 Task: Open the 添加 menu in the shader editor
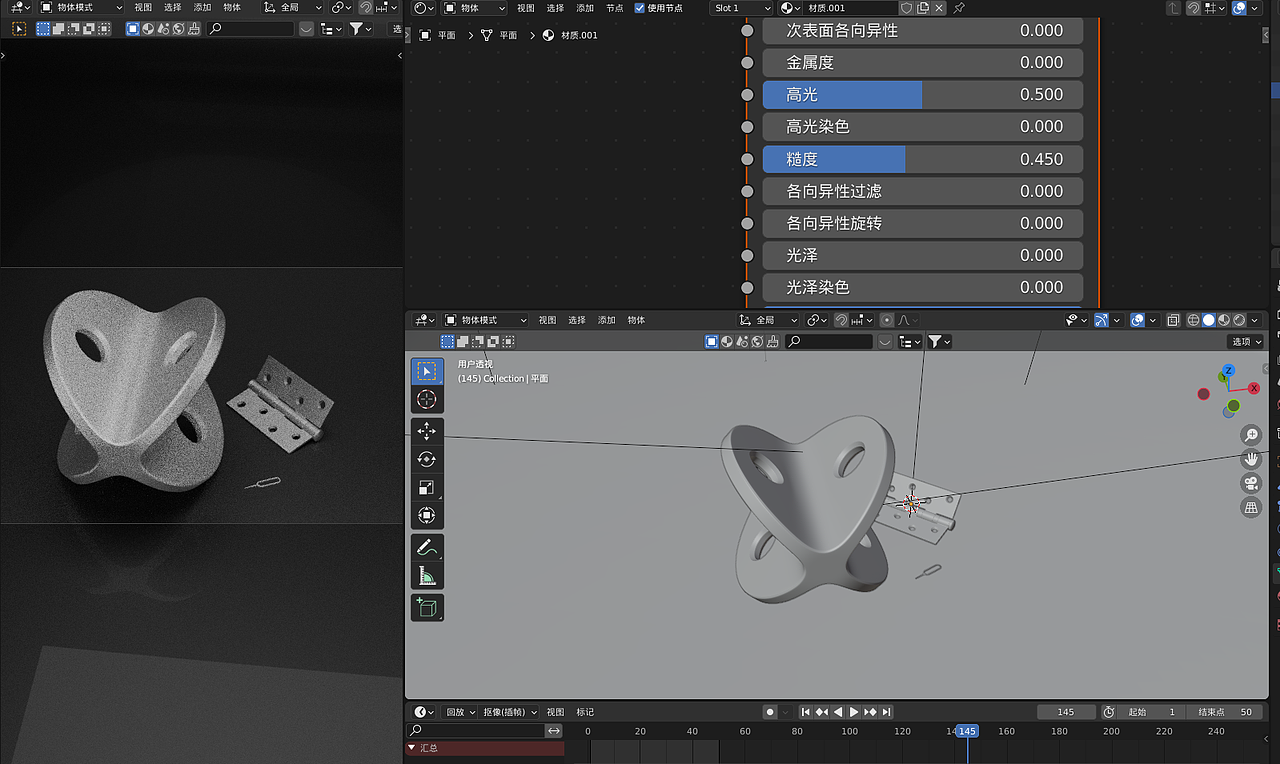584,8
